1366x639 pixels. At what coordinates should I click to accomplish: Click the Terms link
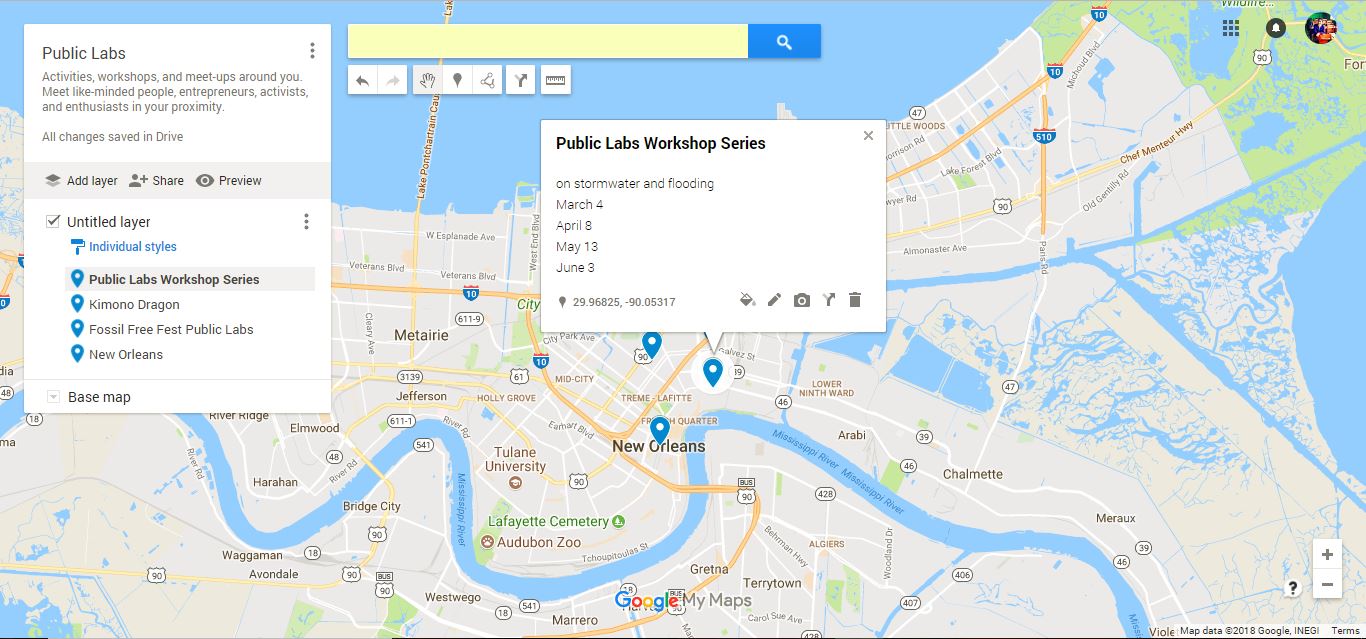click(1345, 631)
